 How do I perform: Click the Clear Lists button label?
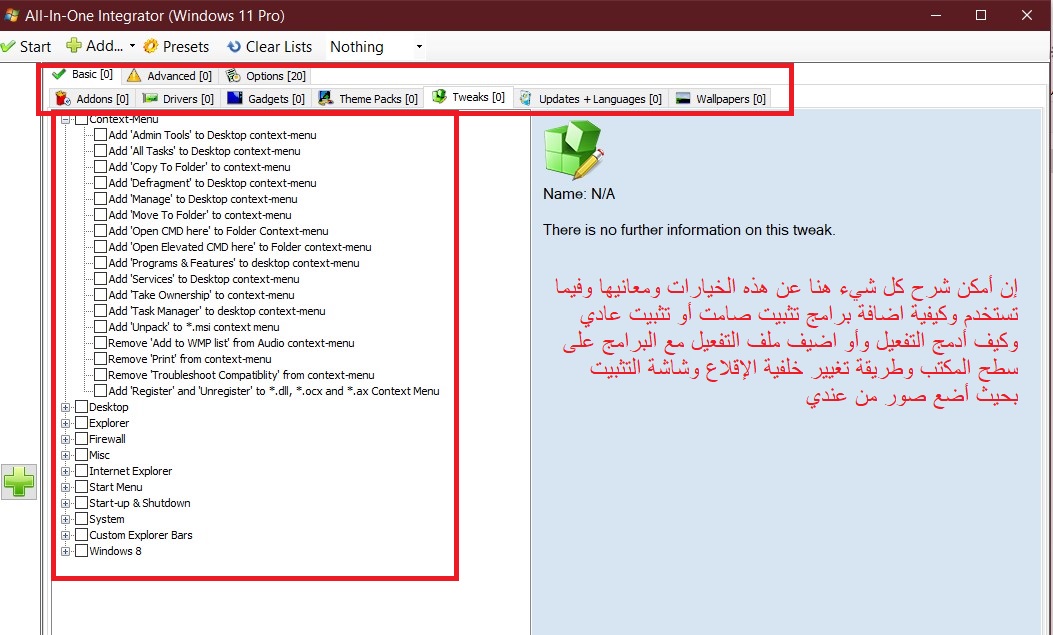click(x=279, y=46)
